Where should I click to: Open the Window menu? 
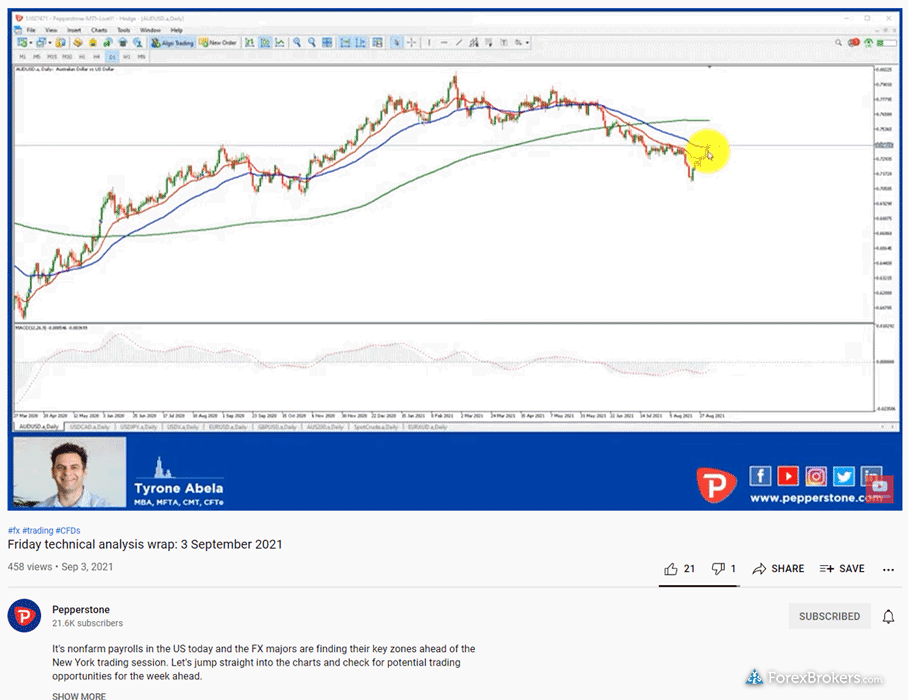[150, 30]
